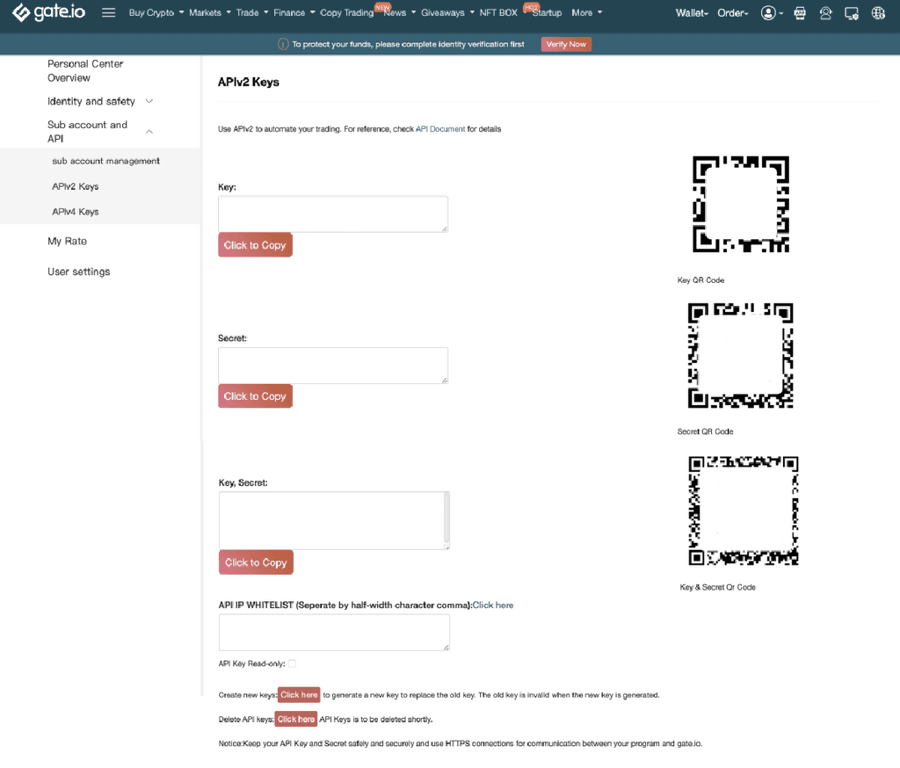Viewport: 900px width, 768px height.
Task: Collapse the Sub account and API section
Action: pos(100,131)
